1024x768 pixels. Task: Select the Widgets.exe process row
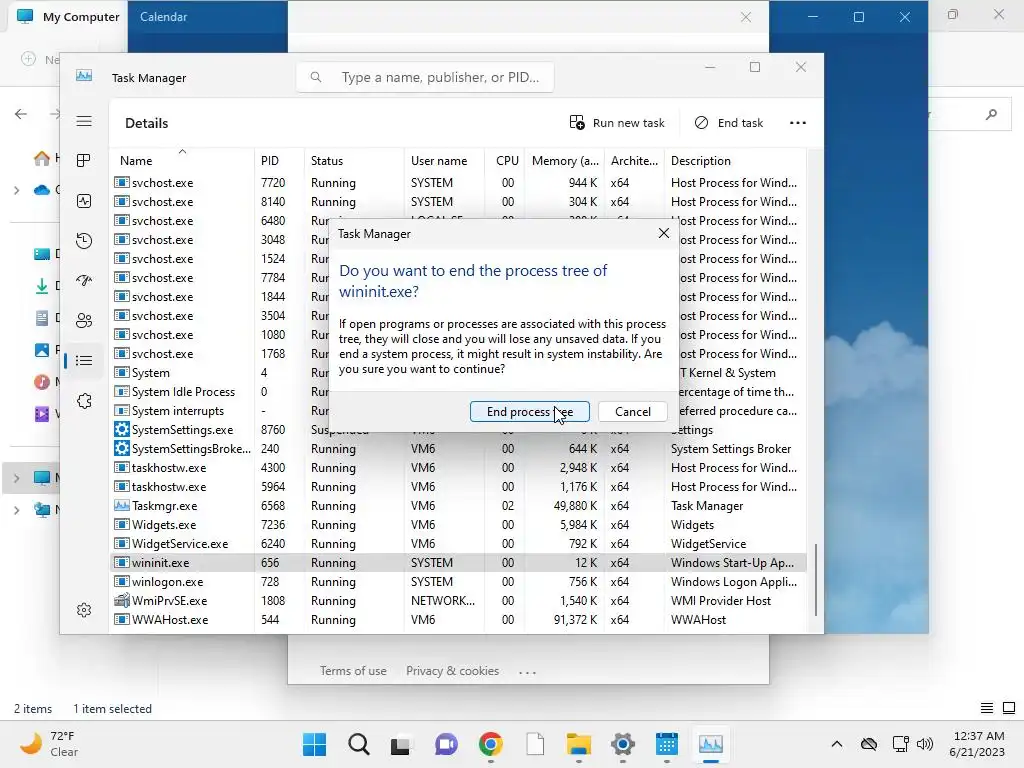pos(460,524)
